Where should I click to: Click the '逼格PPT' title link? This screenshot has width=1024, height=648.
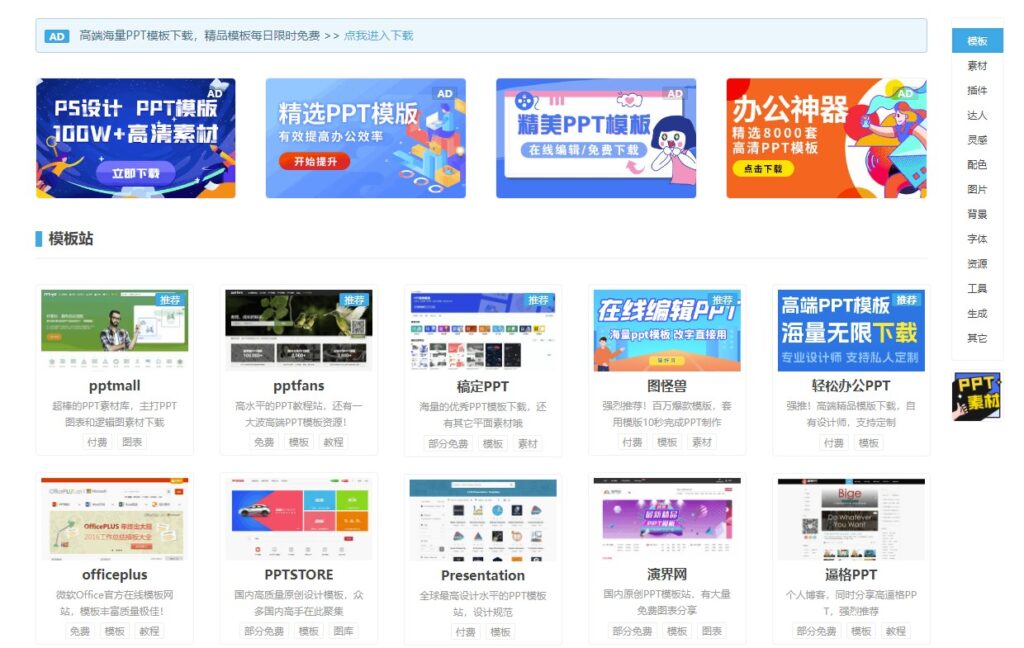point(851,574)
